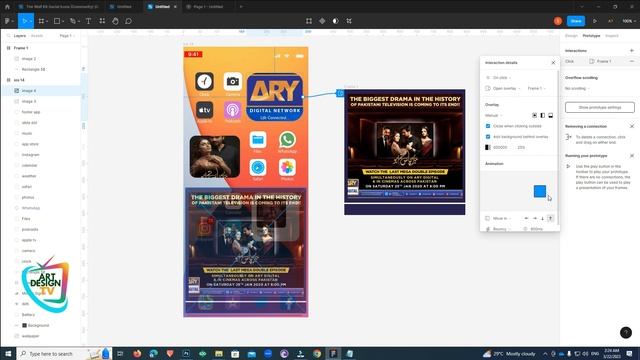Click the search icon in Layers panel
Screen dimensions: 640x360
coord(8,36)
